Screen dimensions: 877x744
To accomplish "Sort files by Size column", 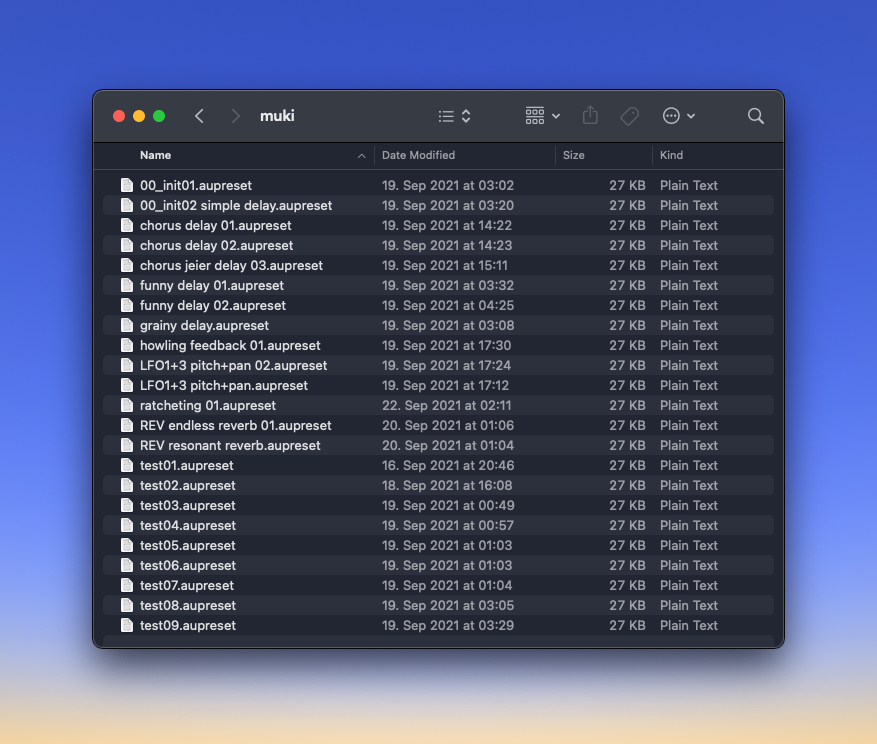I will 573,155.
